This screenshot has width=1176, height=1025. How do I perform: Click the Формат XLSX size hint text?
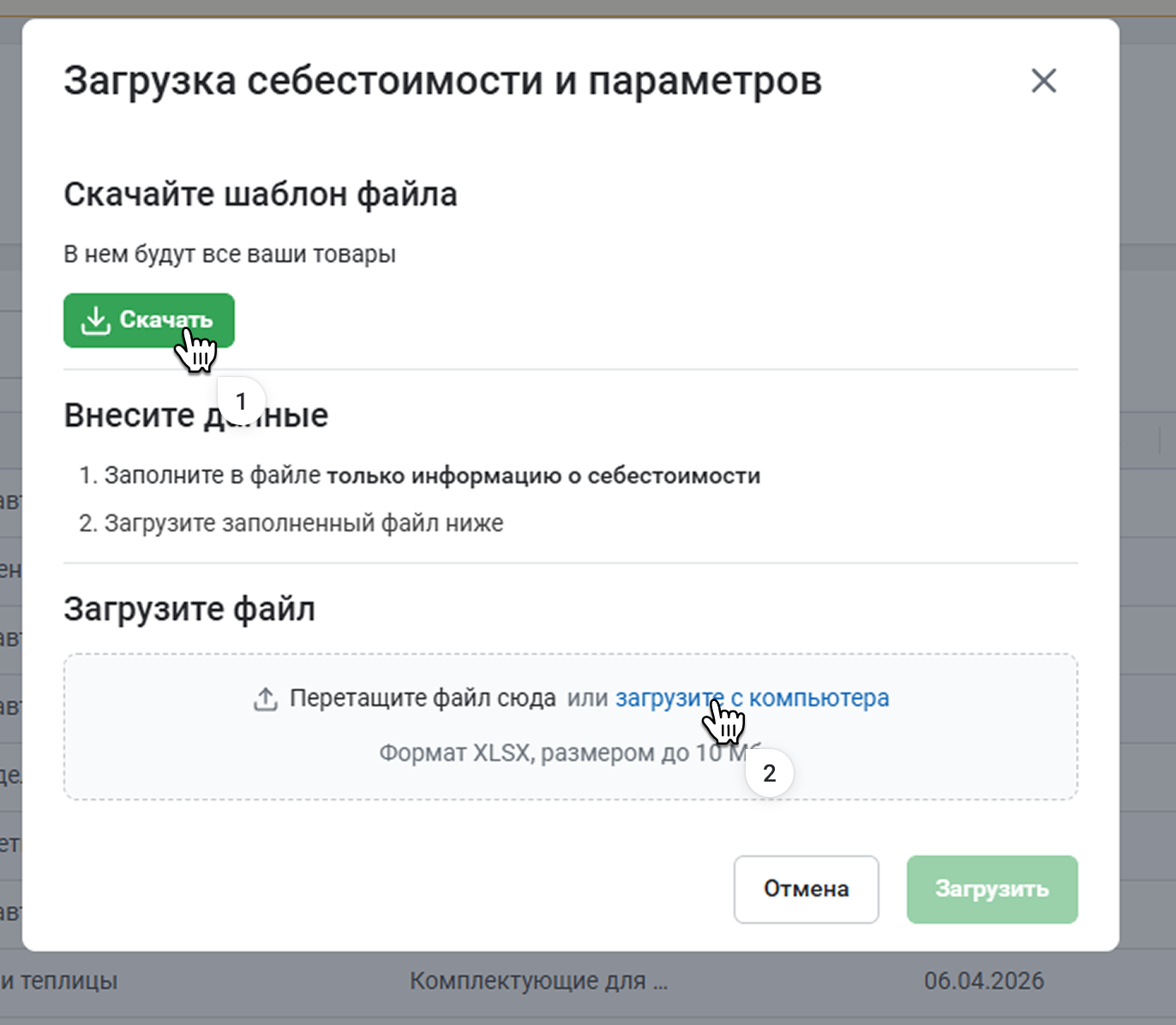coord(549,753)
